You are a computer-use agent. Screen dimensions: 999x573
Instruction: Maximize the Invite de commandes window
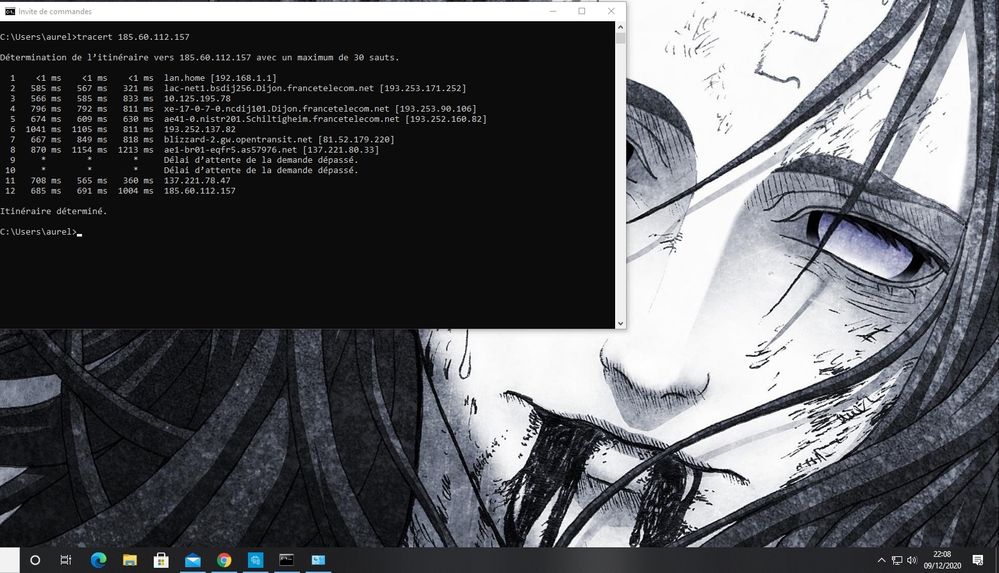pos(582,11)
